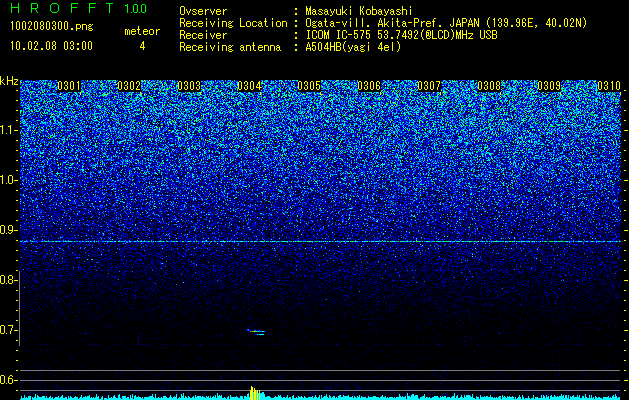Click the 0307 time marker label
Image resolution: width=629 pixels, height=400 pixels.
429,86
